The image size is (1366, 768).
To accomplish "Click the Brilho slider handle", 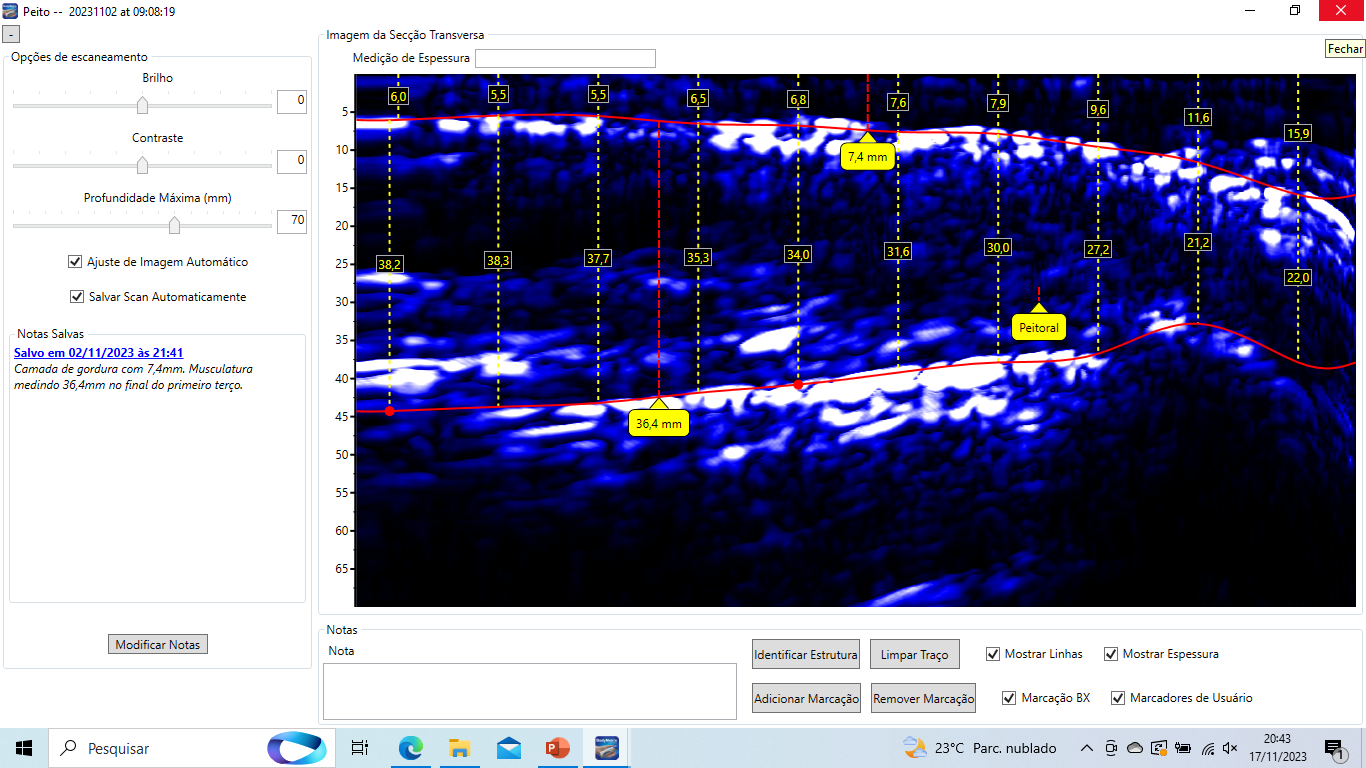I will pos(142,105).
